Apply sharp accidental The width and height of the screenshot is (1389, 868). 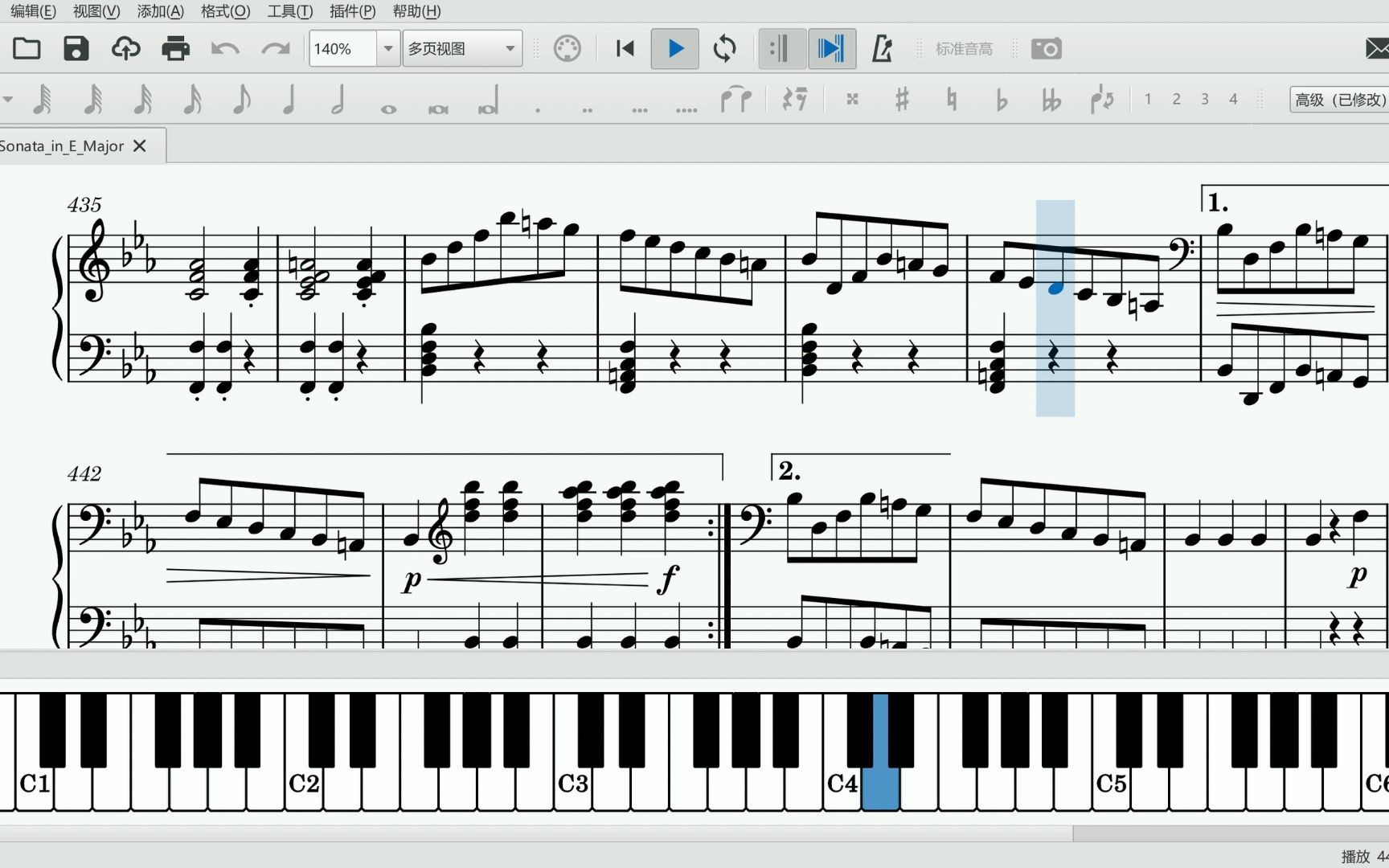(903, 100)
